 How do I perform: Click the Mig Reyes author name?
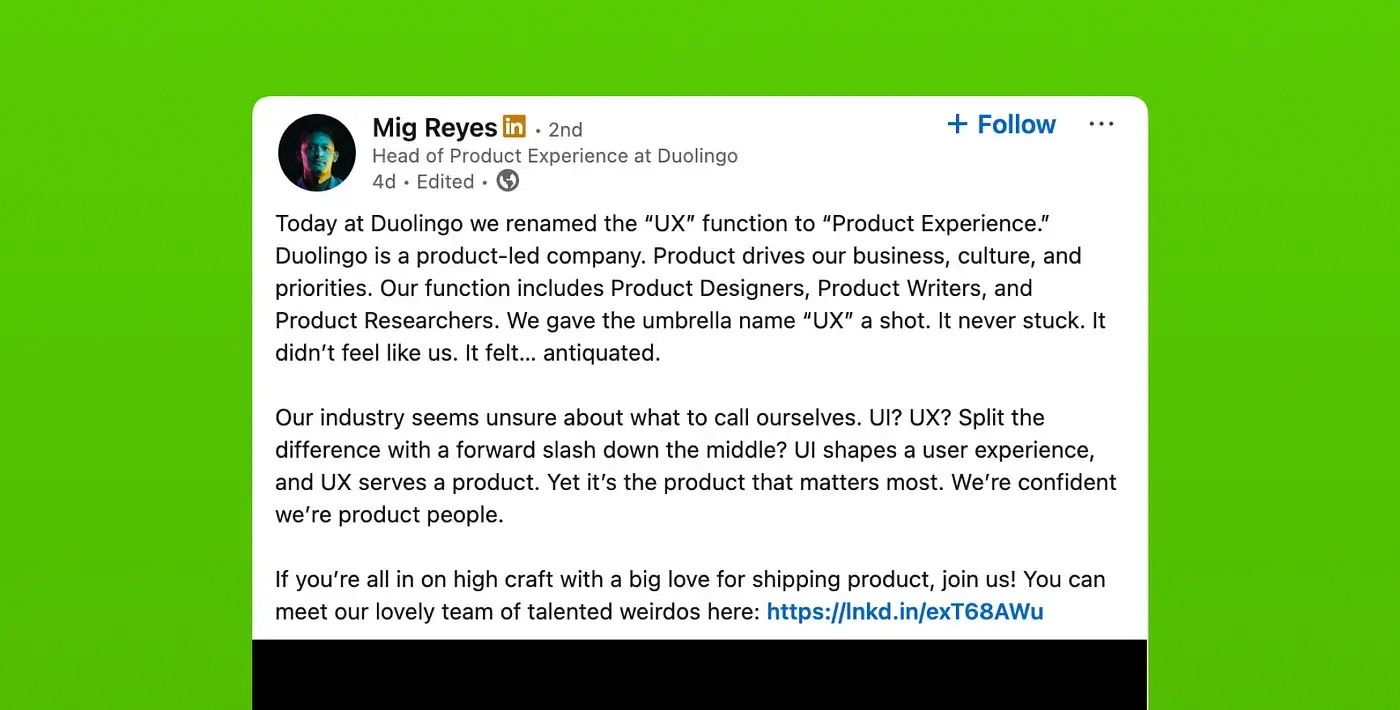coord(434,128)
